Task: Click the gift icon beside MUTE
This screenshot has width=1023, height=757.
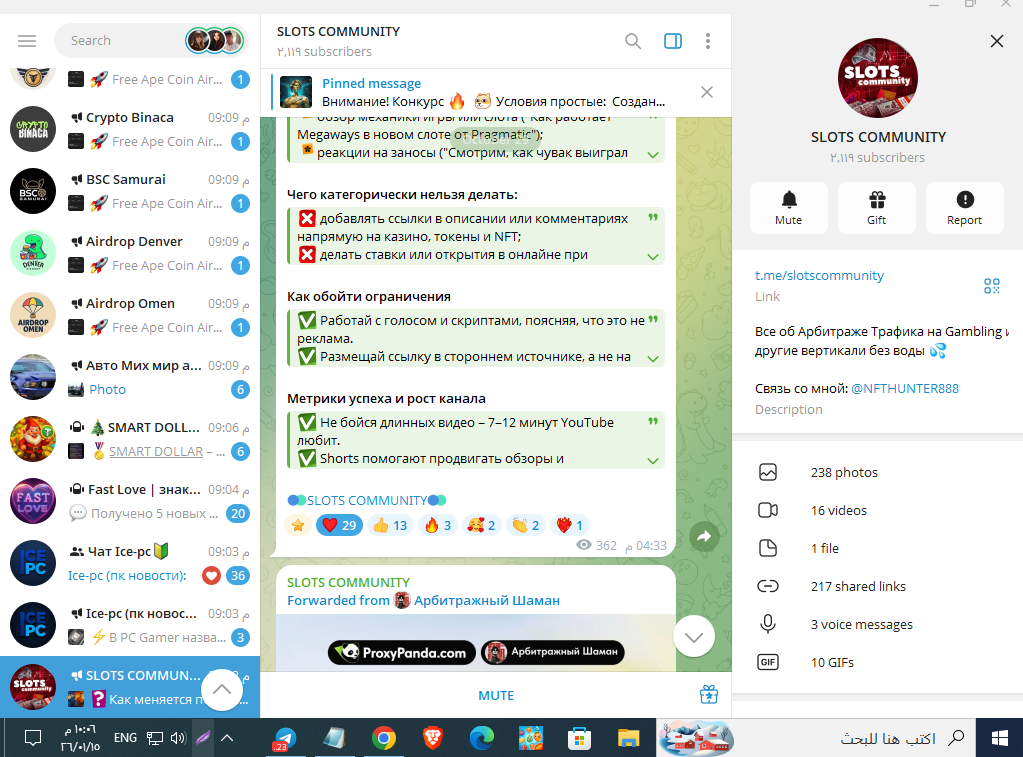Action: click(x=709, y=695)
